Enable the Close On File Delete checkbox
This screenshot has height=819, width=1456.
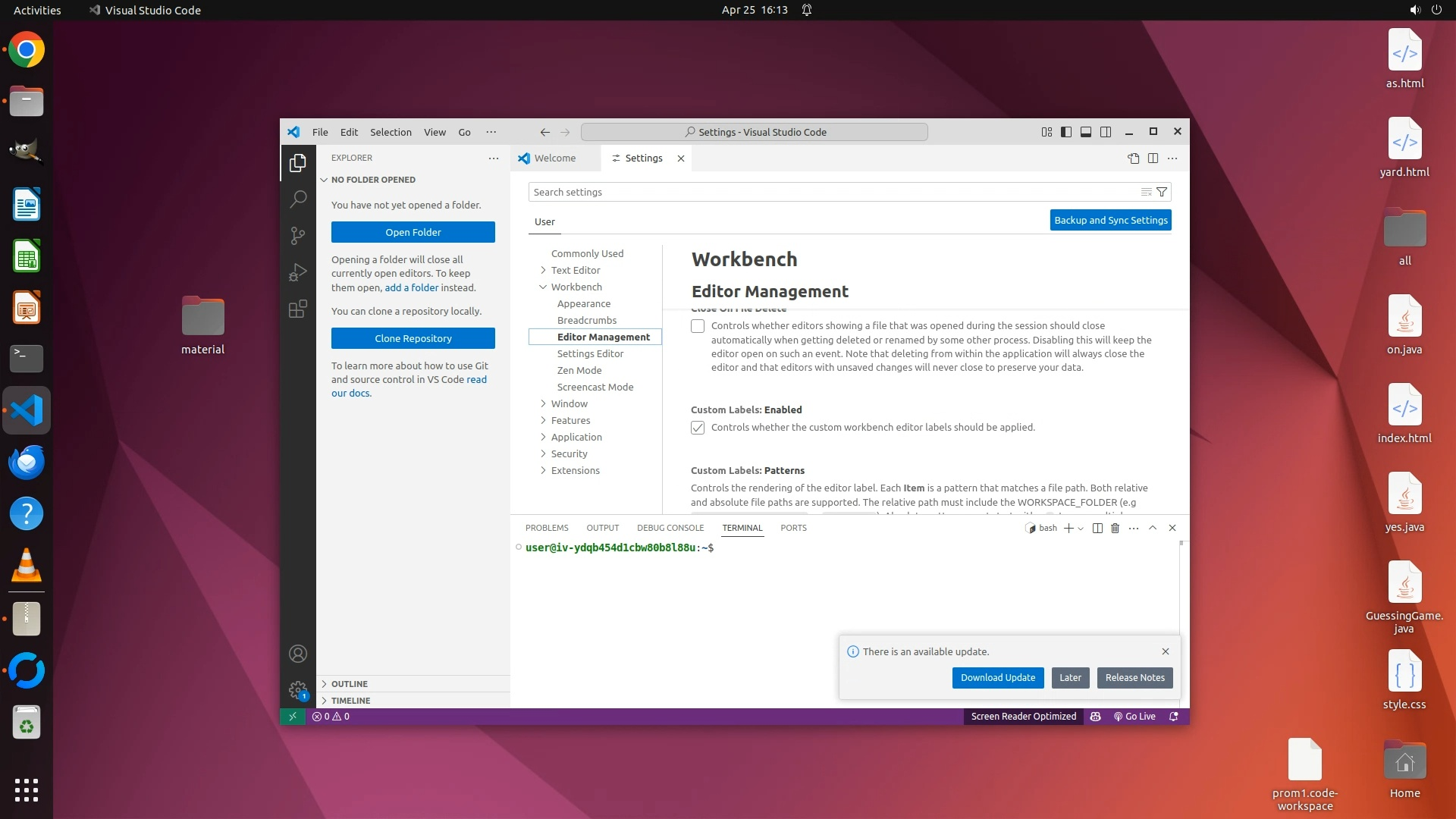point(698,327)
